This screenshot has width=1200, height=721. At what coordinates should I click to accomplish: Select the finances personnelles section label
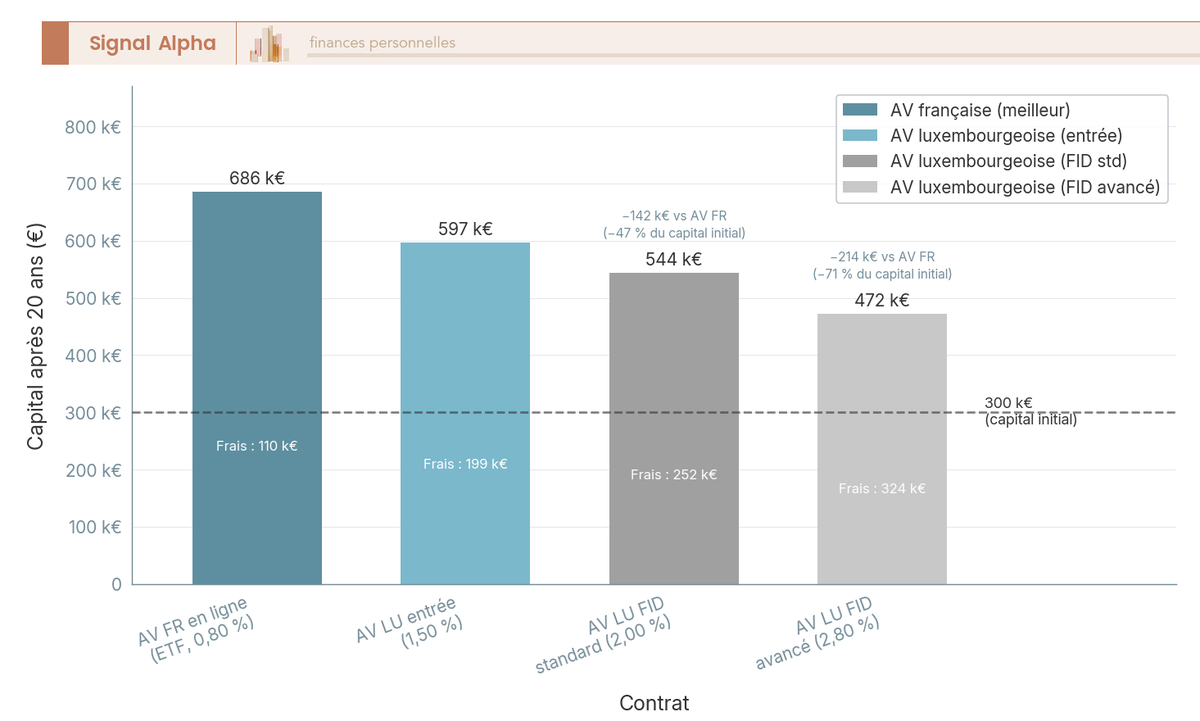click(x=382, y=43)
